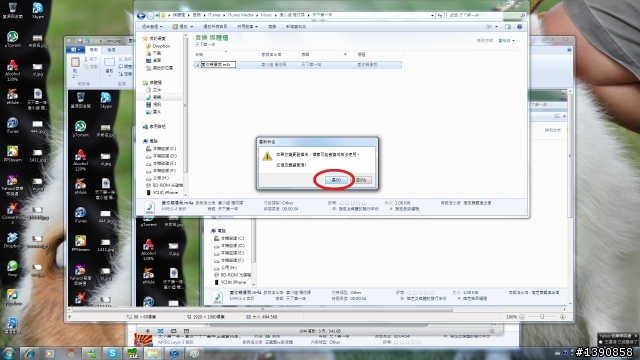This screenshot has height=360, width=640.
Task: Open the 1411.jpg desktop file
Action: coord(38,156)
